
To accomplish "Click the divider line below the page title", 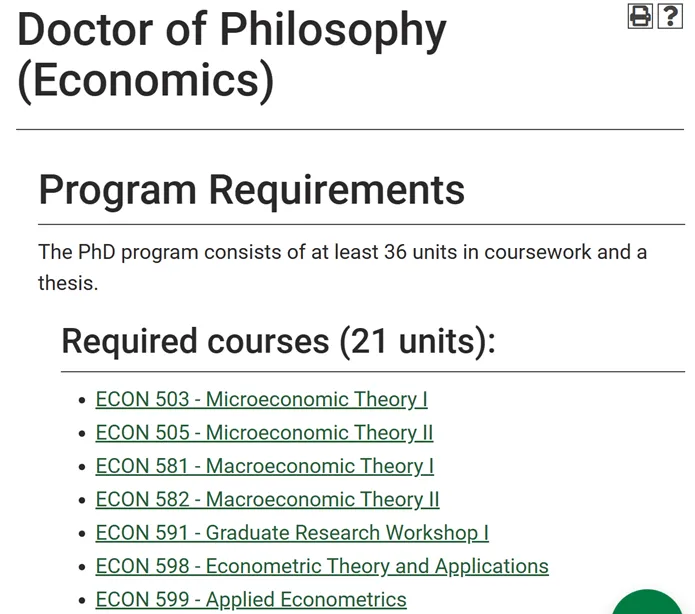I will [x=350, y=129].
